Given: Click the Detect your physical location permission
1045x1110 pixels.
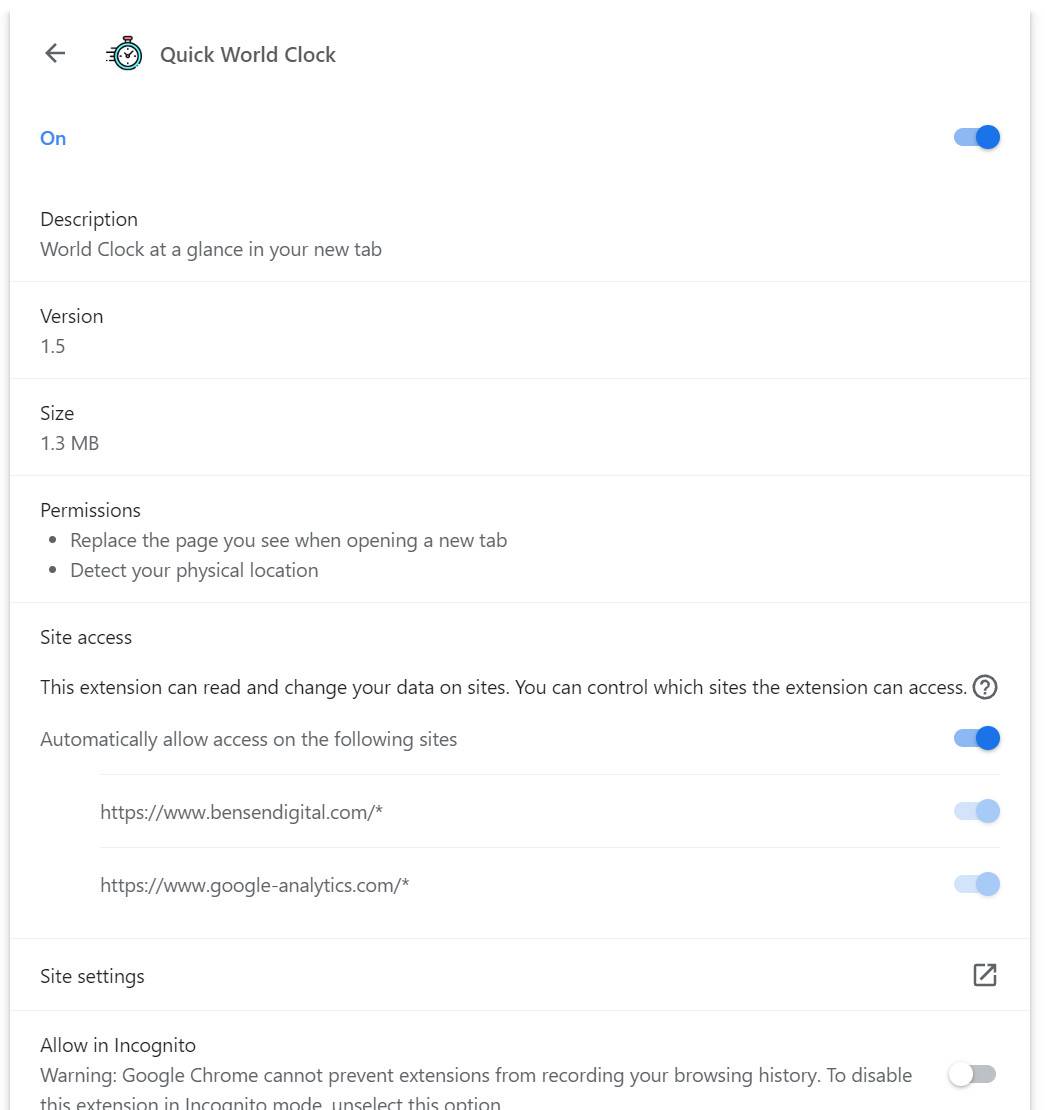Looking at the screenshot, I should pos(194,570).
